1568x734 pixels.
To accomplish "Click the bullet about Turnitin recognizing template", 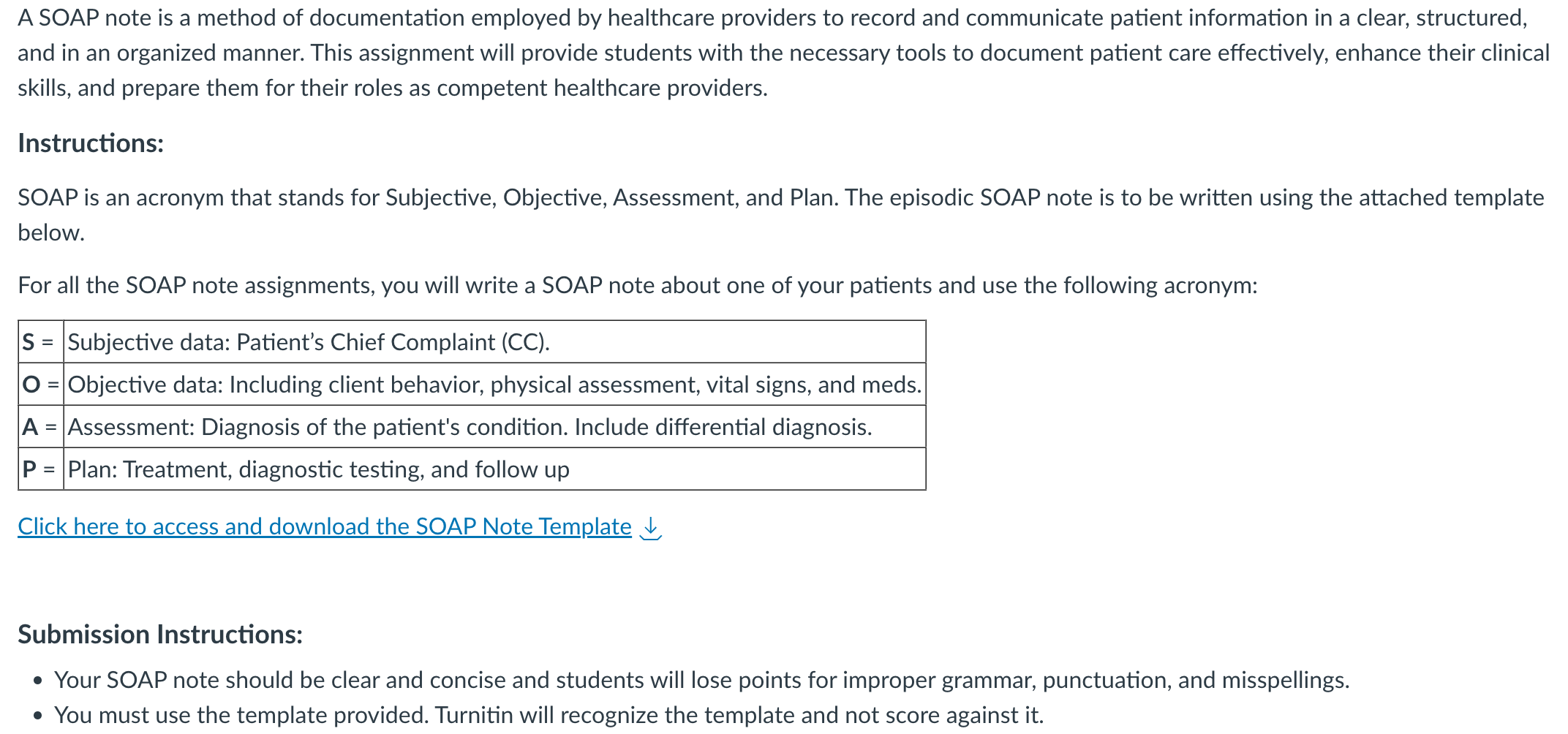I will coord(549,715).
